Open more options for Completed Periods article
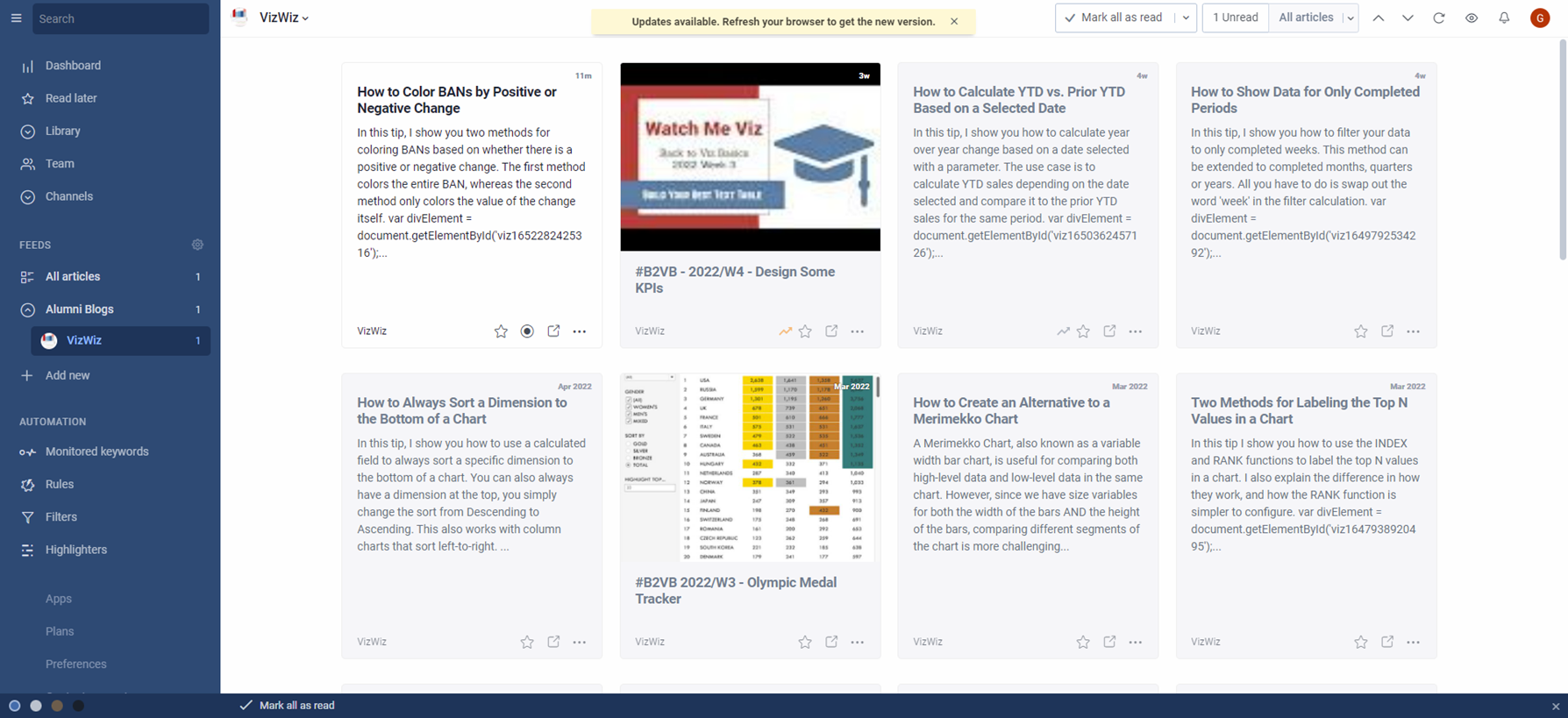The image size is (1568, 718). [1414, 331]
